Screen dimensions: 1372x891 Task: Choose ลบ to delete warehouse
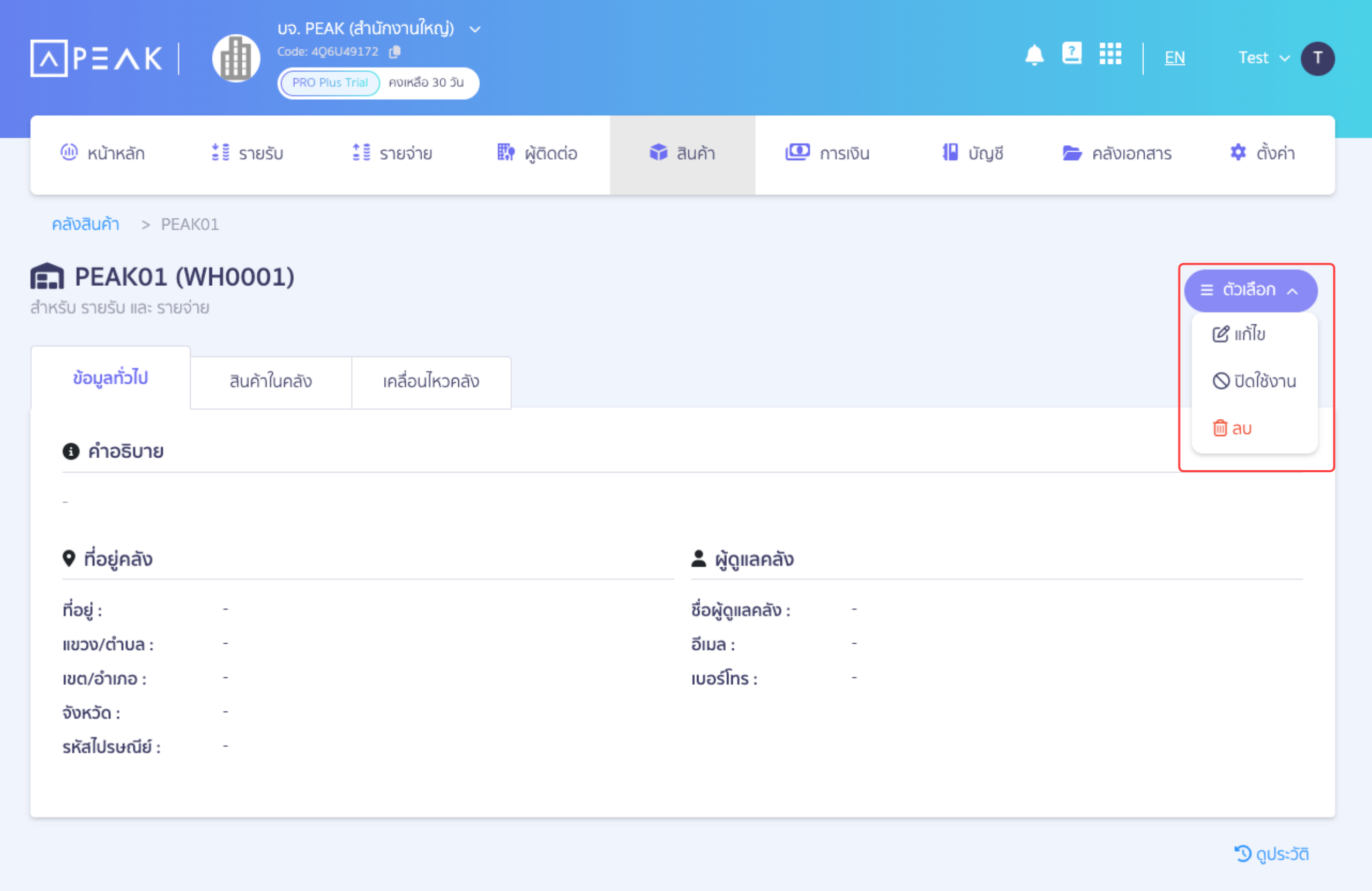click(x=1232, y=428)
